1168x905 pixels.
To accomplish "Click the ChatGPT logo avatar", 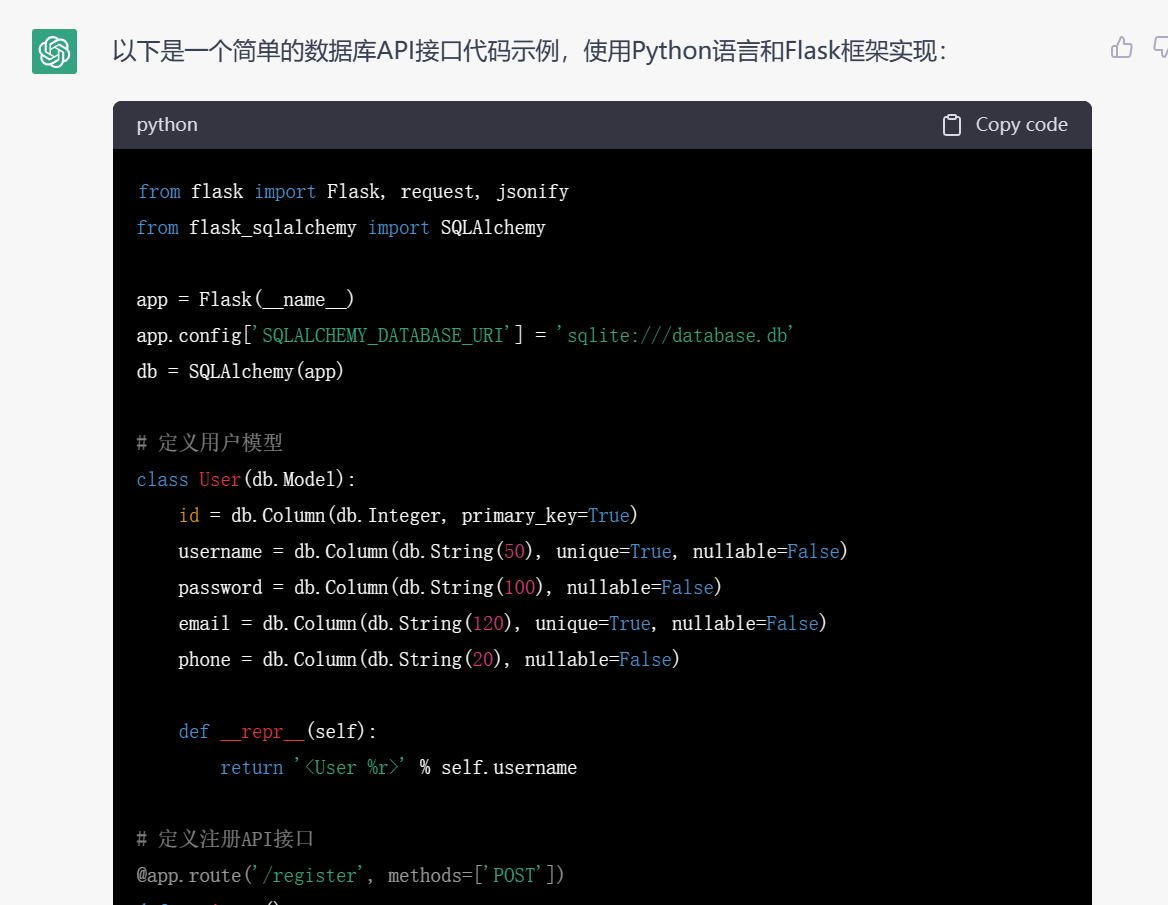I will [54, 51].
